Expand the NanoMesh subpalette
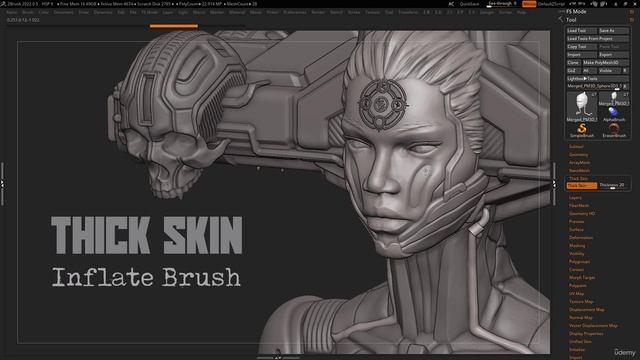Viewport: 640px width, 360px height. click(579, 171)
